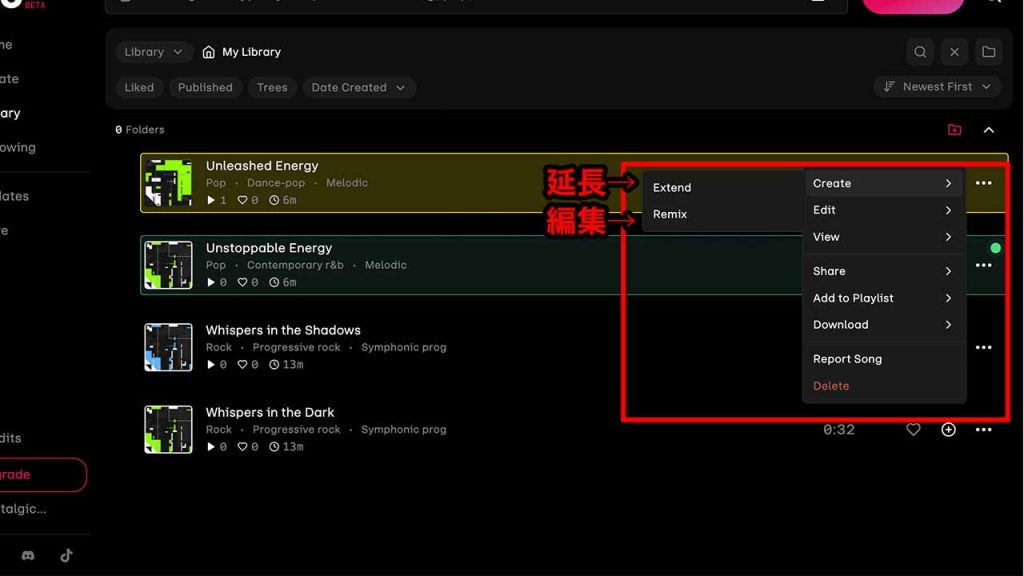The image size is (1024, 576).
Task: Click Progressive rock tag on Whispers in the Dark
Action: (x=296, y=430)
